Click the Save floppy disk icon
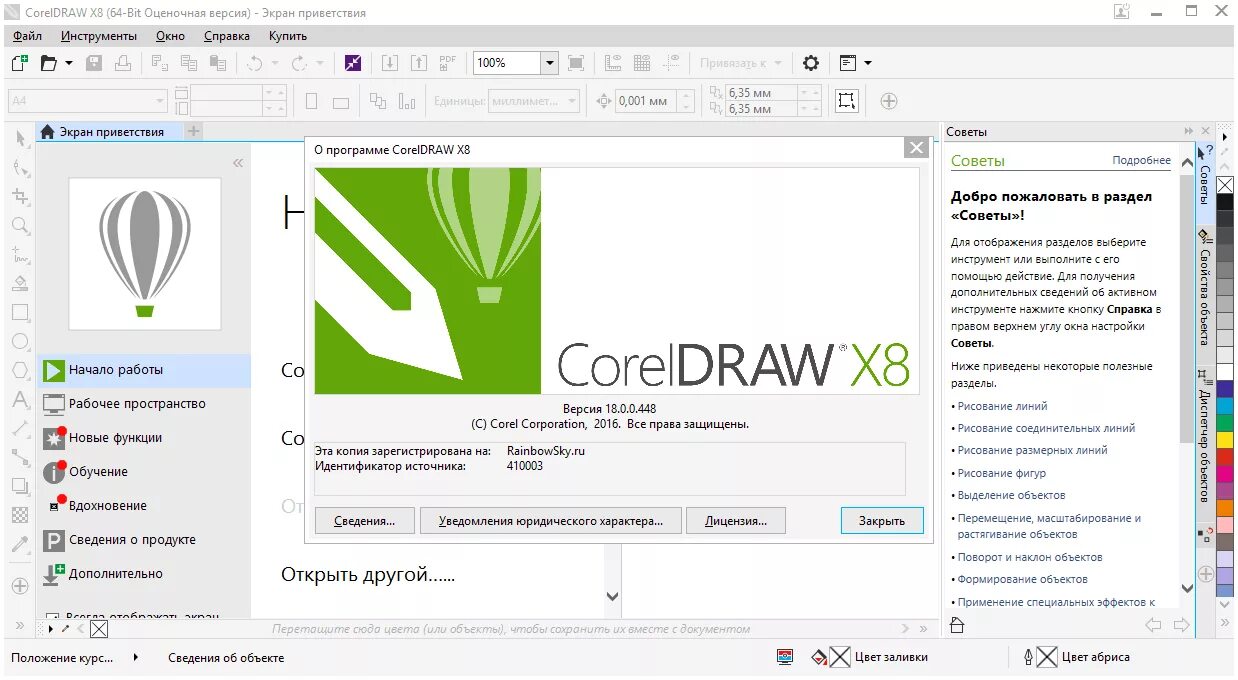The height and width of the screenshot is (680, 1238). pyautogui.click(x=94, y=63)
